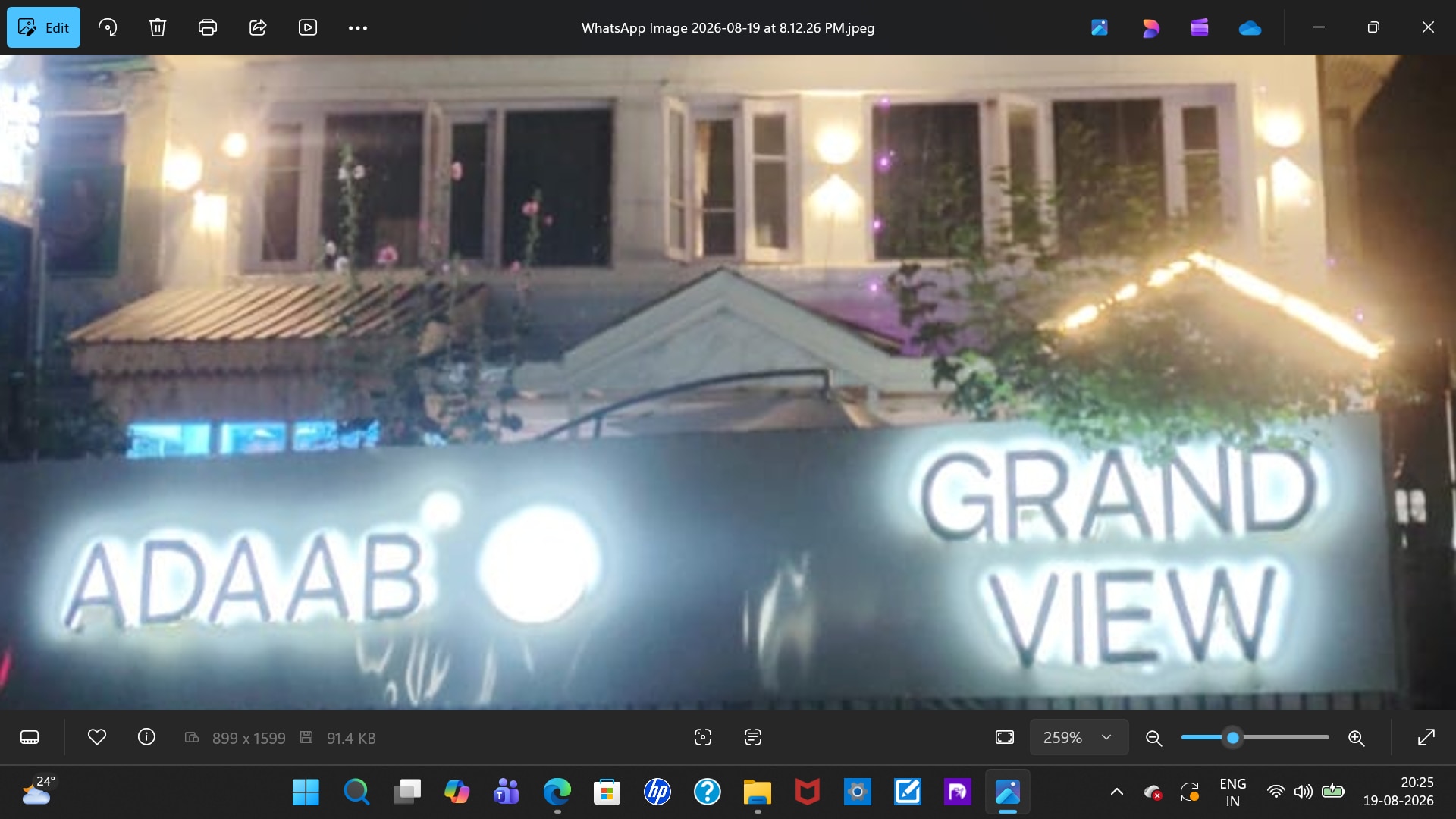Open Microsoft Store from the taskbar

click(x=607, y=792)
